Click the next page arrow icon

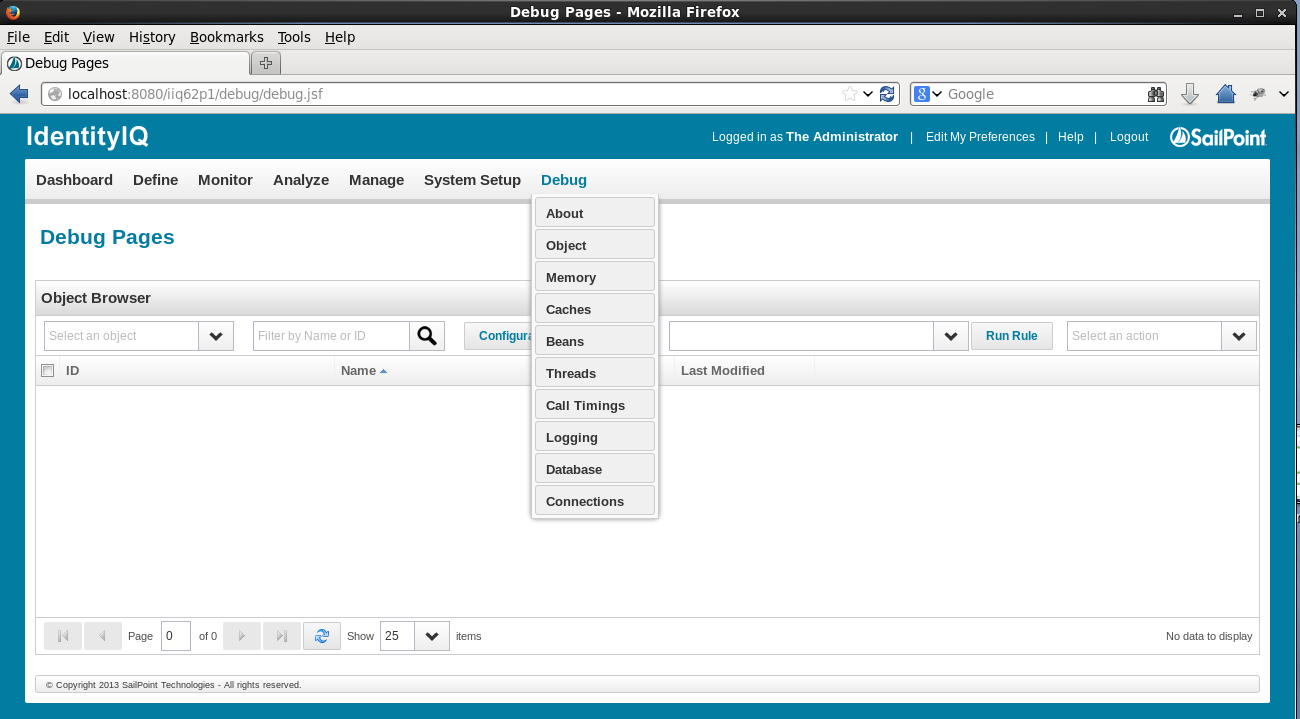click(241, 635)
